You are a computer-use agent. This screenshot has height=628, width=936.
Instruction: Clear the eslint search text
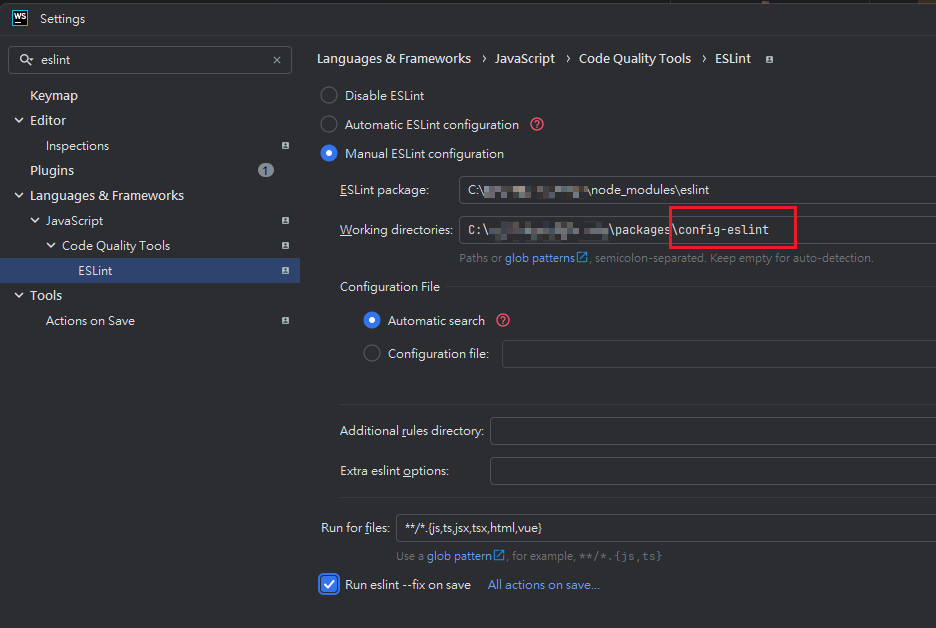(x=277, y=60)
